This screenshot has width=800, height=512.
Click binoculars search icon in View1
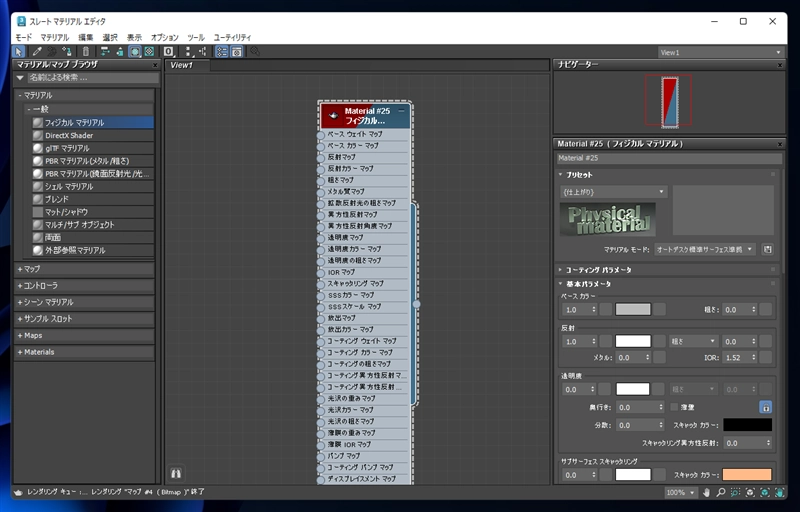[x=176, y=473]
